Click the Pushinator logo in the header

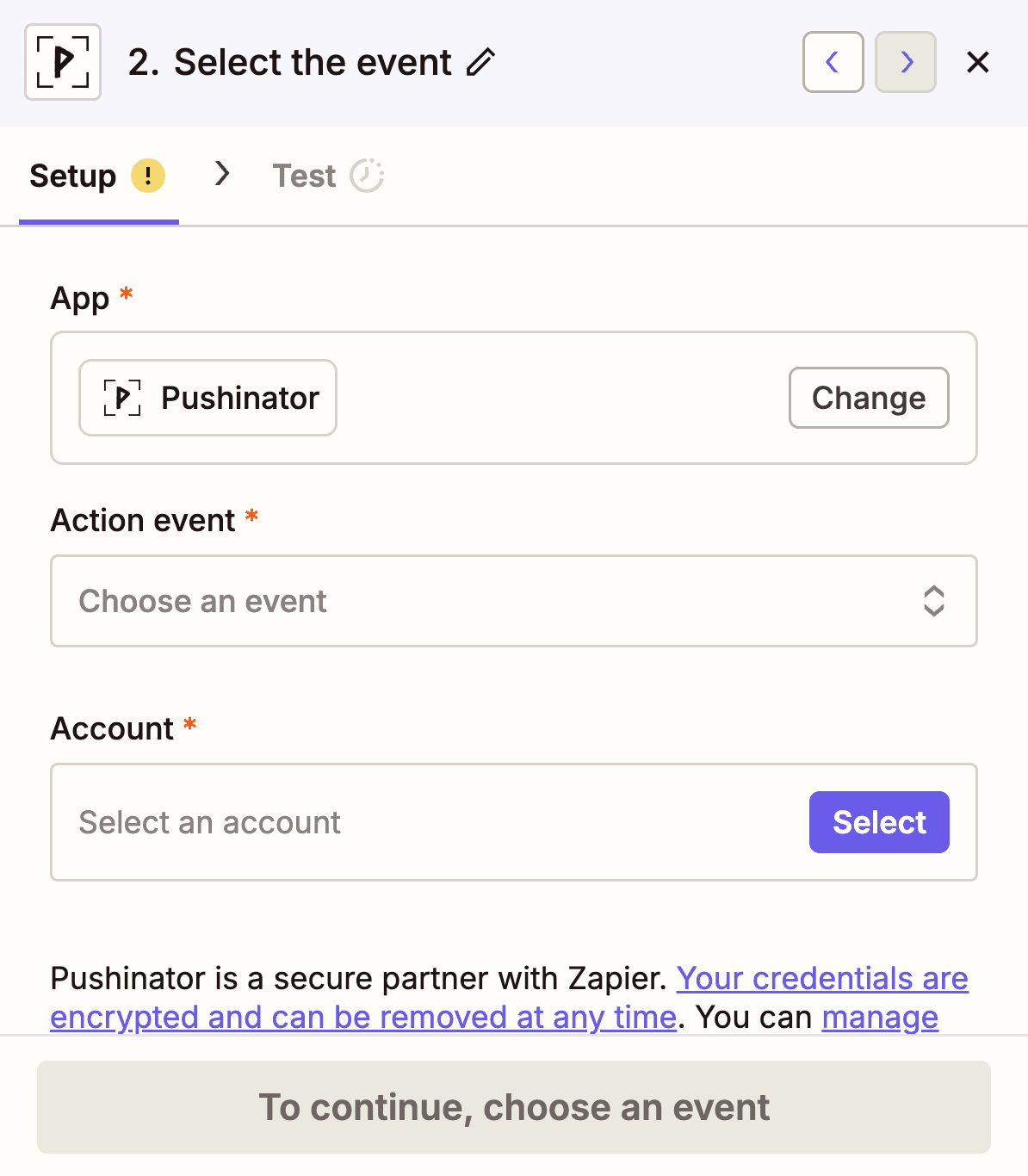[62, 61]
